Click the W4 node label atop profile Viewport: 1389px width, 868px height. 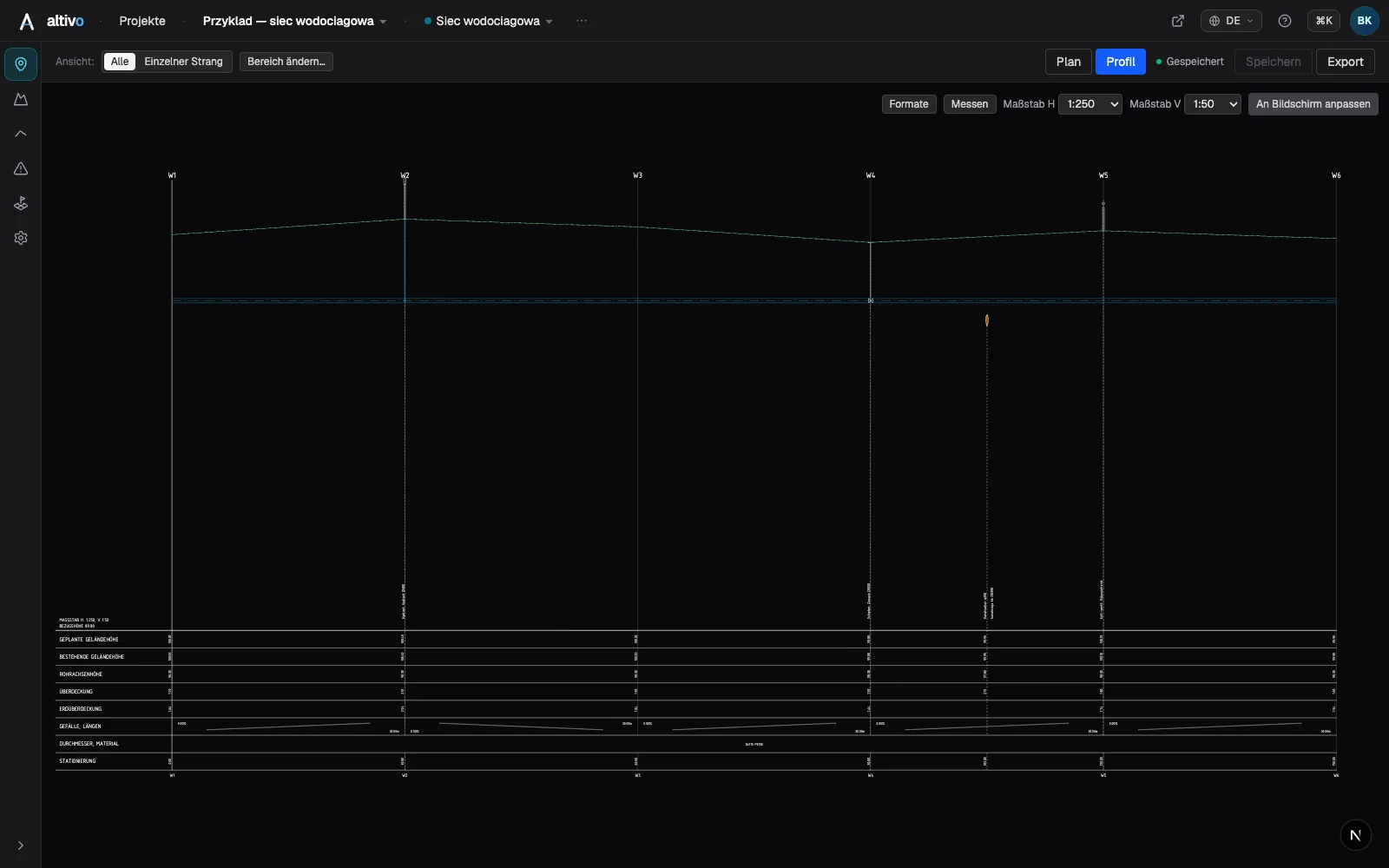(871, 175)
